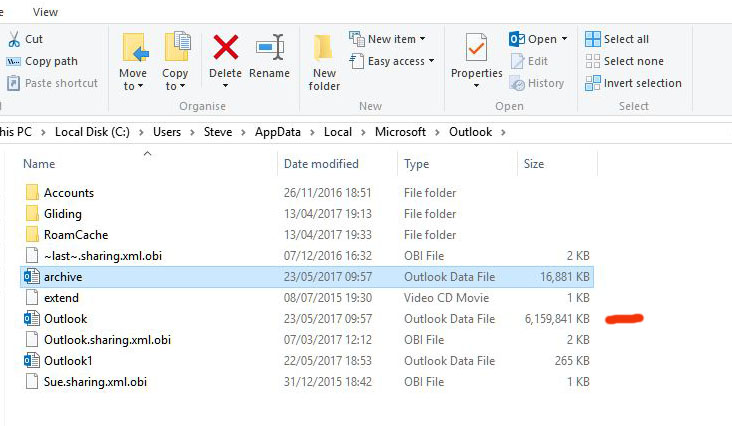Open Properties via checkmark icon
Image resolution: width=732 pixels, height=426 pixels.
click(476, 47)
